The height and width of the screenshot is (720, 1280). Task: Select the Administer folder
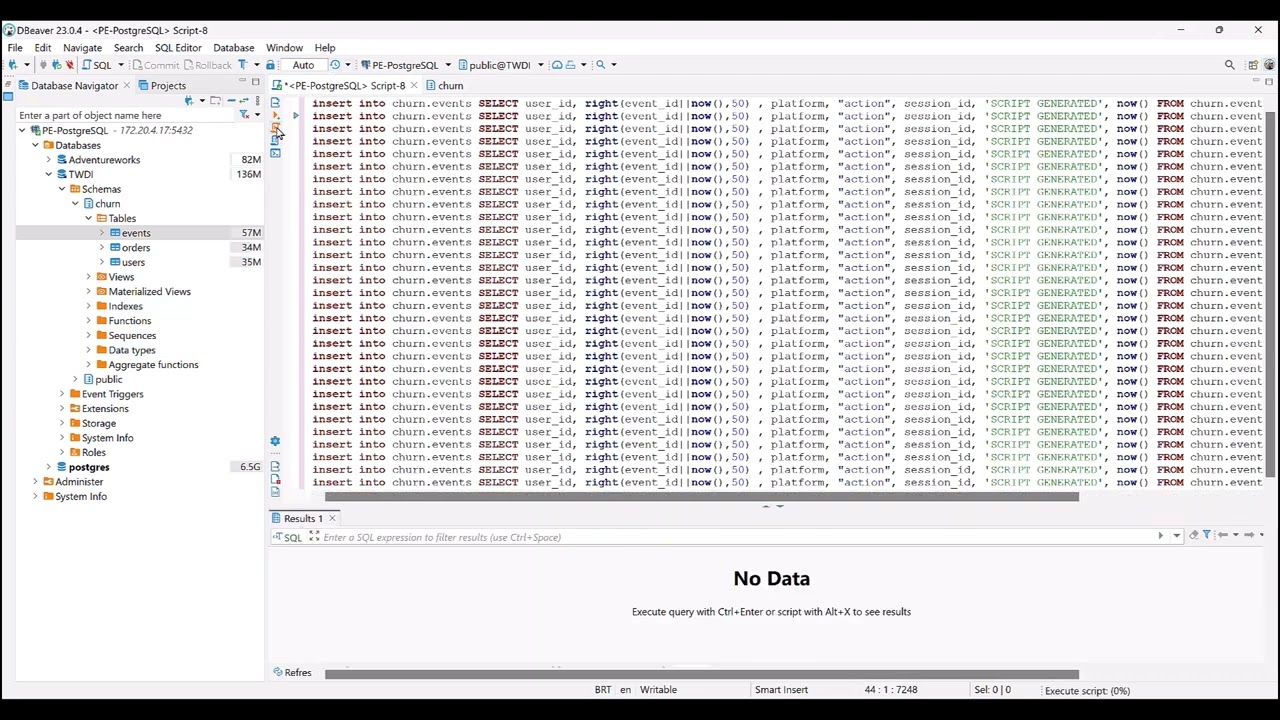[79, 482]
